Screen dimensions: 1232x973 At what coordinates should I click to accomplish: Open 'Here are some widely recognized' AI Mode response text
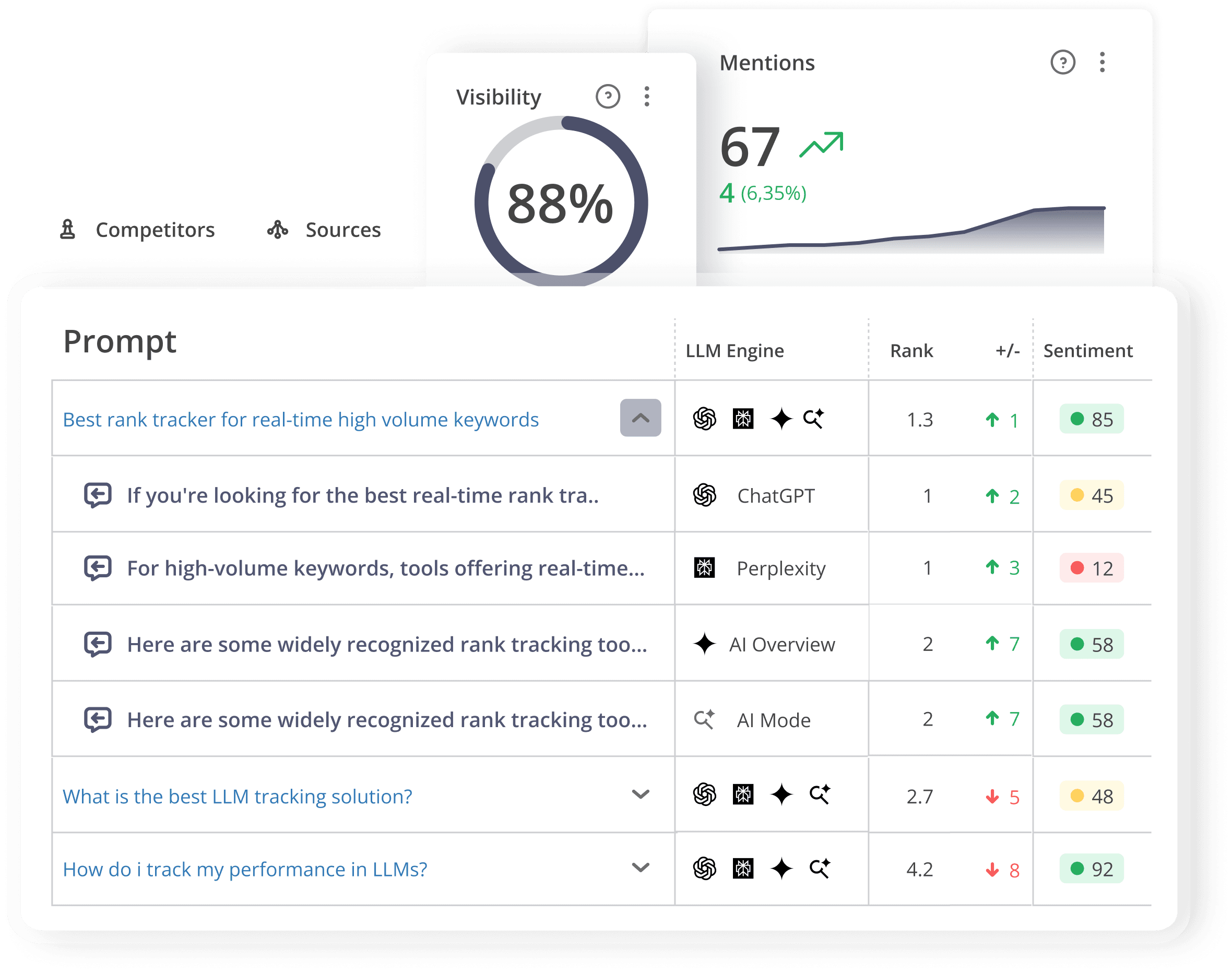(387, 720)
